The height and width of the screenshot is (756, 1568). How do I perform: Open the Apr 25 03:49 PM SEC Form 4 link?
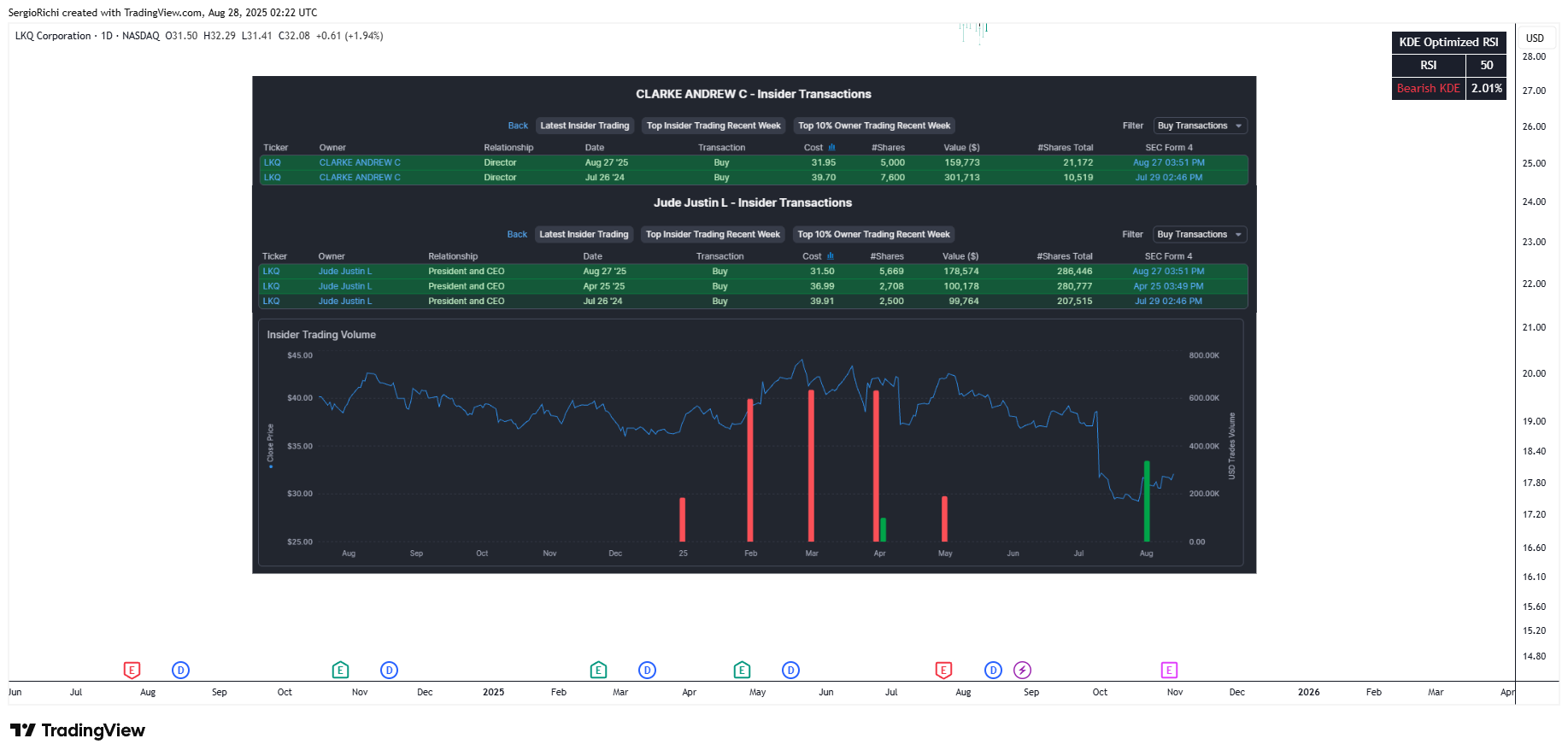[x=1168, y=286]
